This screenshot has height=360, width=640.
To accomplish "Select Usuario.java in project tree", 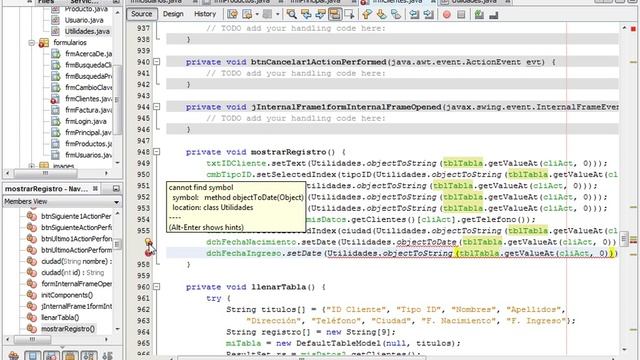I will click(84, 20).
